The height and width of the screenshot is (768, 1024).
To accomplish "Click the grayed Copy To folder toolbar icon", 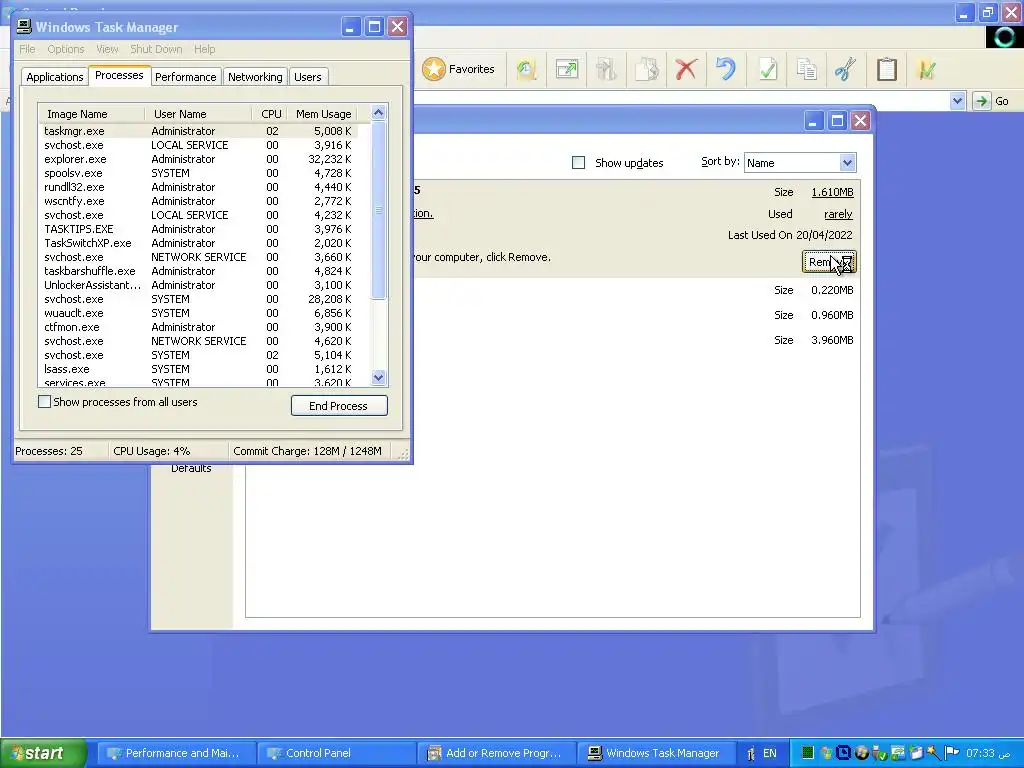I will 646,69.
